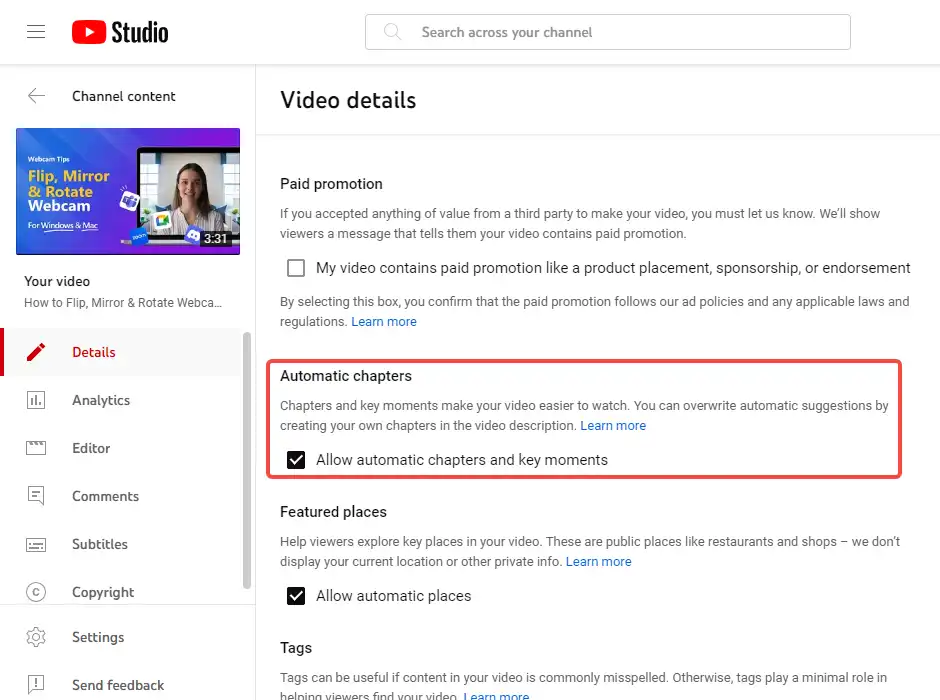Open the Analytics section icon
Image resolution: width=940 pixels, height=700 pixels.
click(36, 400)
